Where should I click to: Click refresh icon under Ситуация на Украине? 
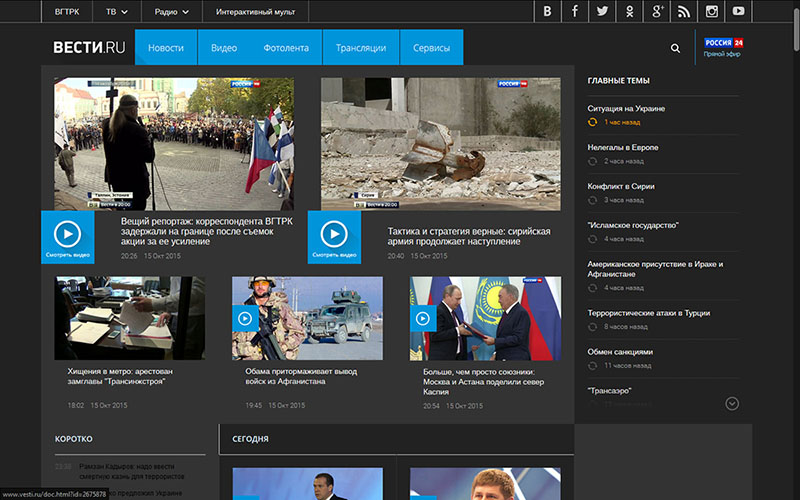click(x=592, y=122)
